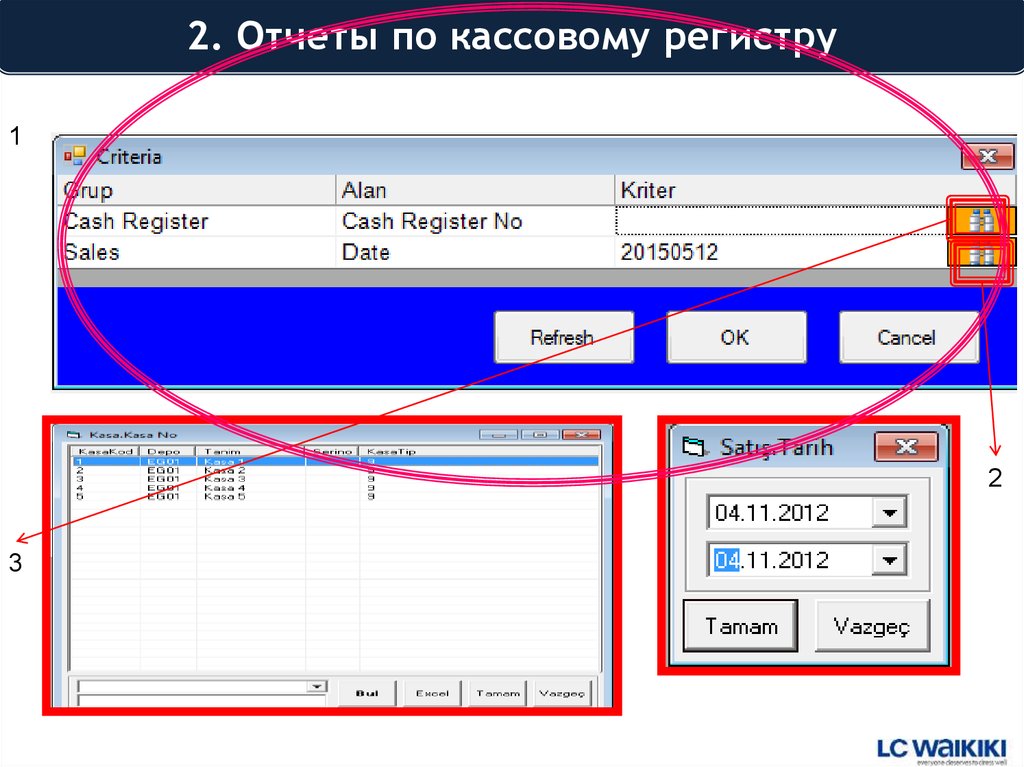
Task: Expand the search field dropdown in Kasa window
Action: [x=317, y=686]
